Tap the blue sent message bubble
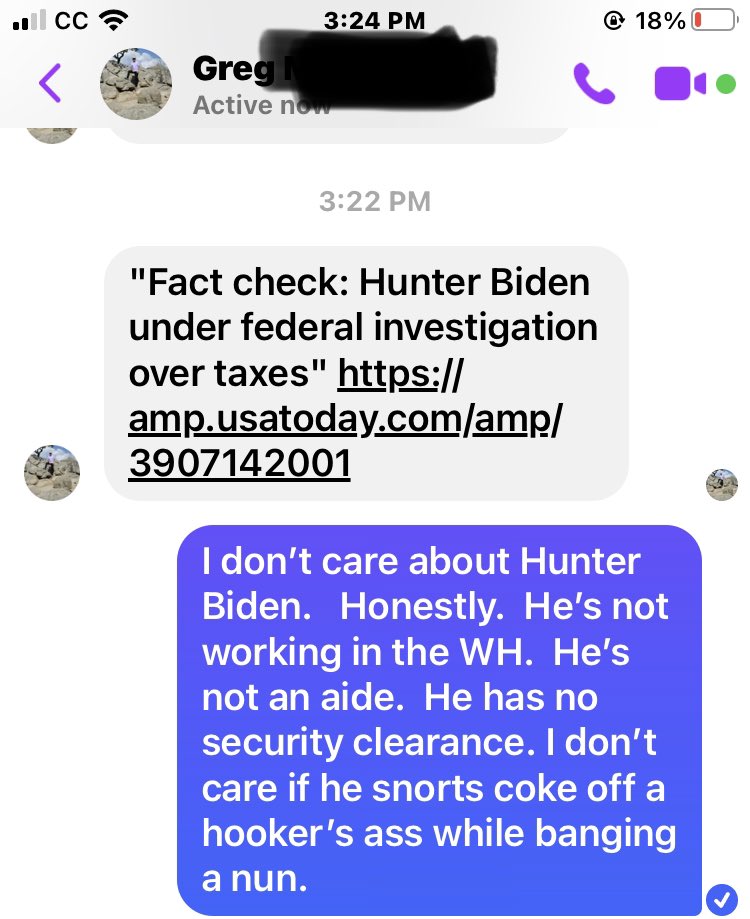Screen dimensions: 750x919 tap(439, 720)
